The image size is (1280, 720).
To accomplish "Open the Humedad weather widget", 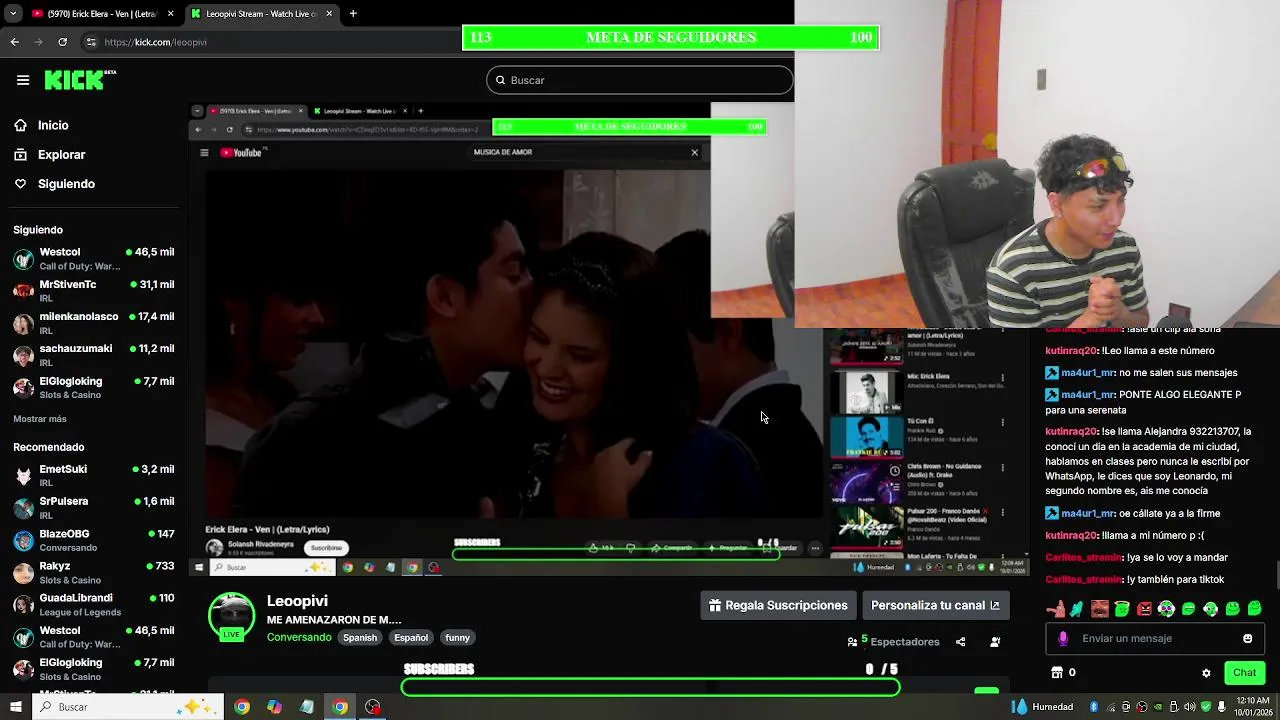I will [x=1042, y=707].
